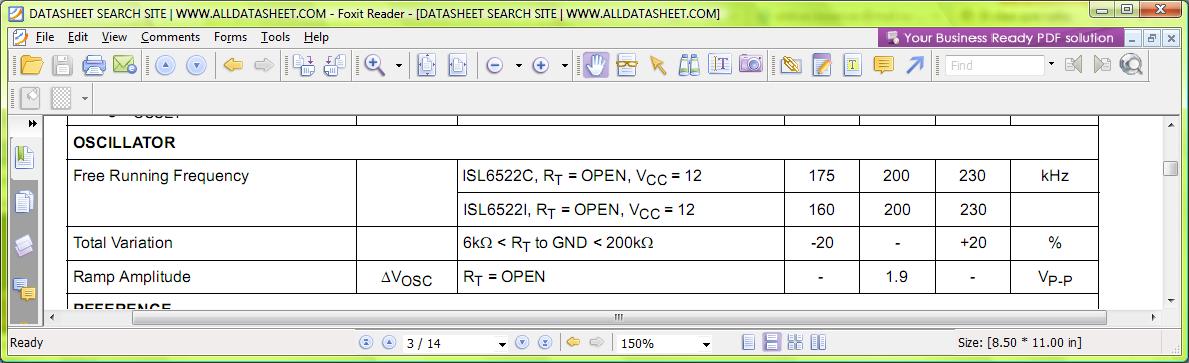Click the Zoom Out minus icon
Viewport: 1189px width, 363px height.
[494, 66]
